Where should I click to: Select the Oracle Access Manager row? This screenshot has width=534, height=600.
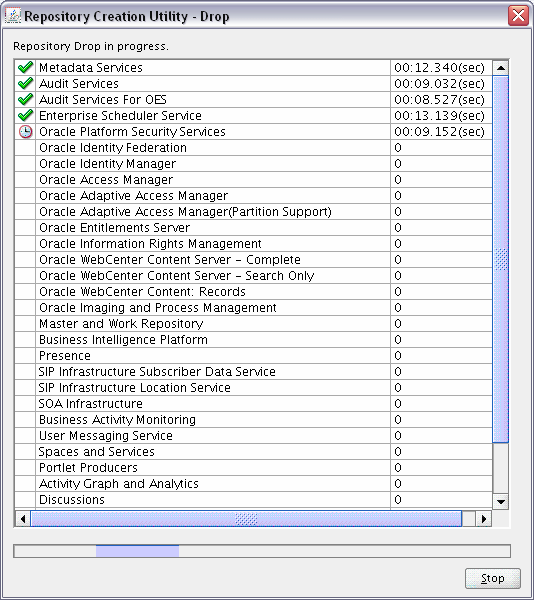coord(253,180)
